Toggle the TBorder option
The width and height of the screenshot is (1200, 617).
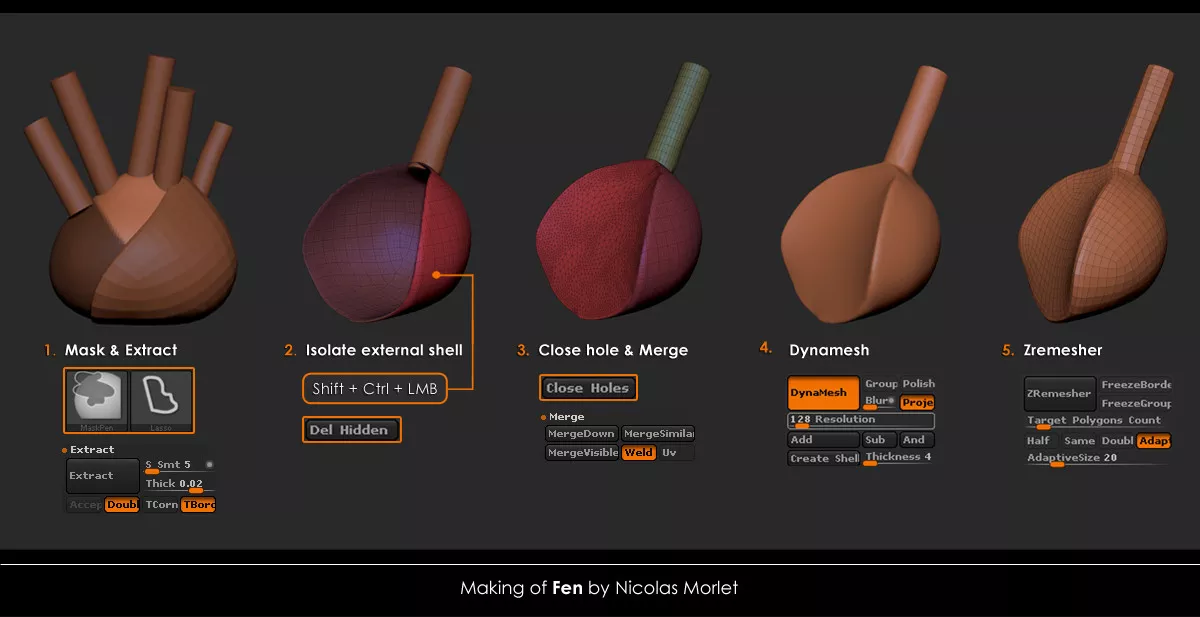[197, 505]
